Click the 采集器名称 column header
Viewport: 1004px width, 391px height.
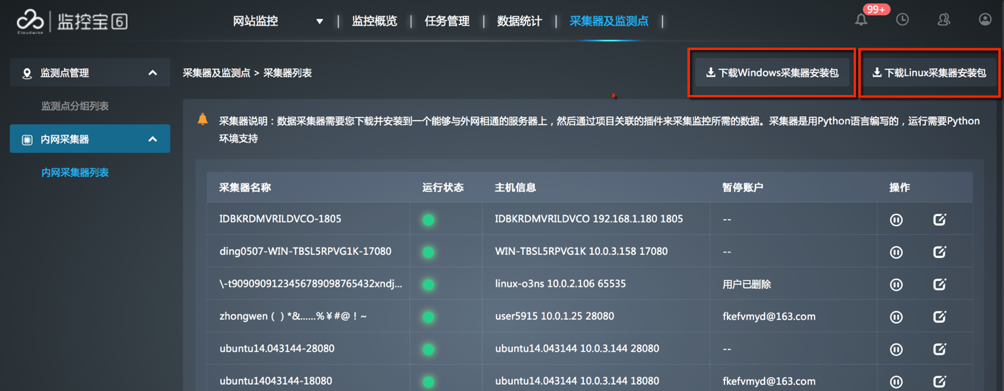244,188
